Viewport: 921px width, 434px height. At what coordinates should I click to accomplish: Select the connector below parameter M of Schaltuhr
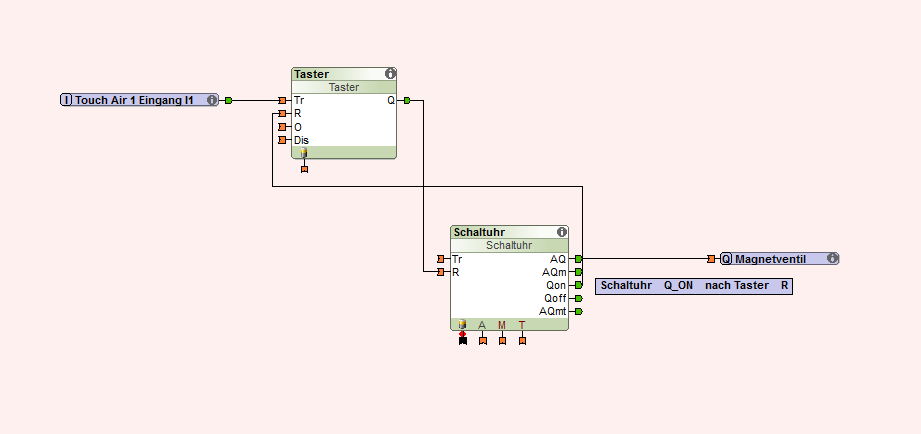click(502, 341)
